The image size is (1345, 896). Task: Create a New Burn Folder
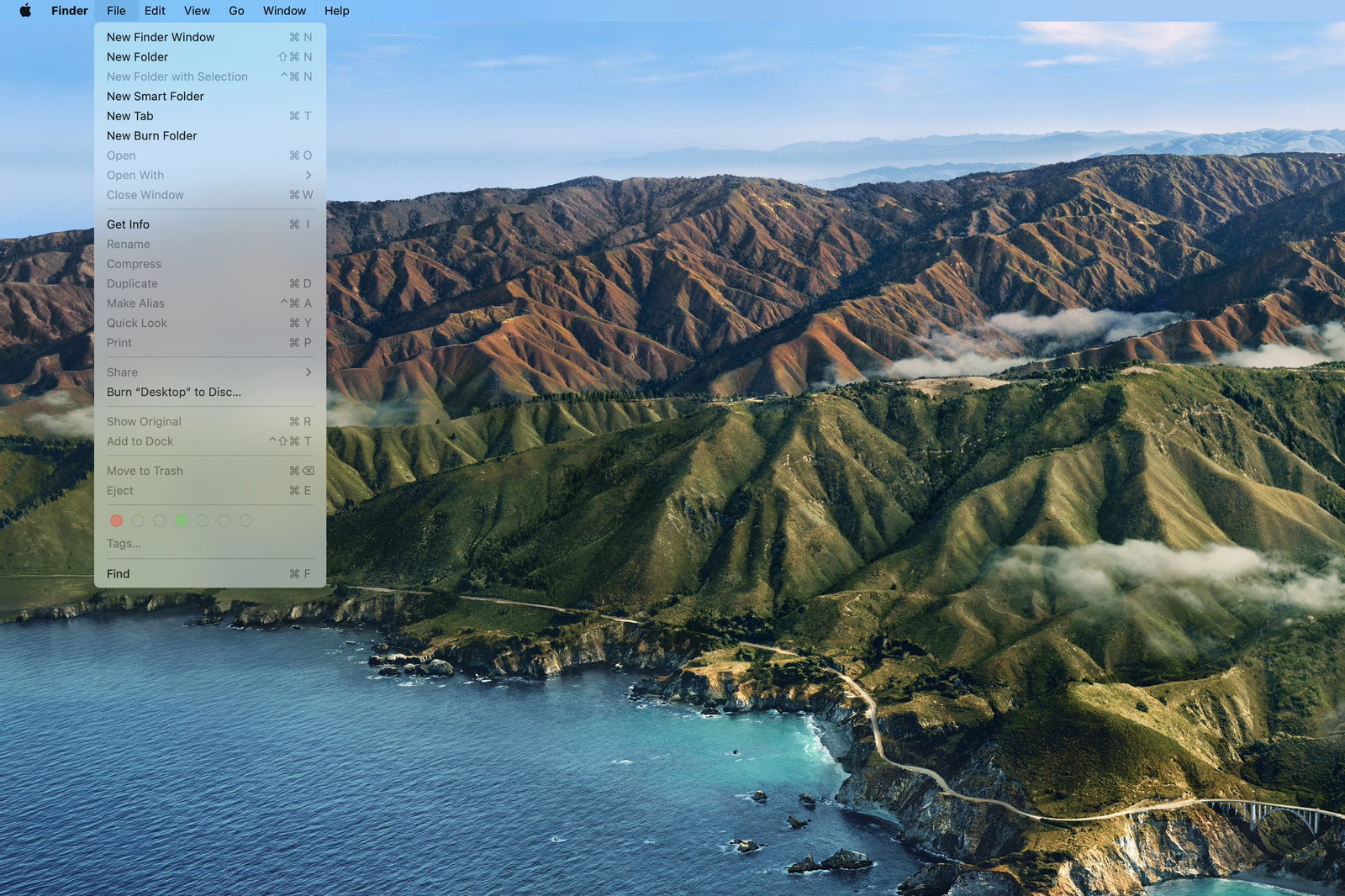(152, 135)
